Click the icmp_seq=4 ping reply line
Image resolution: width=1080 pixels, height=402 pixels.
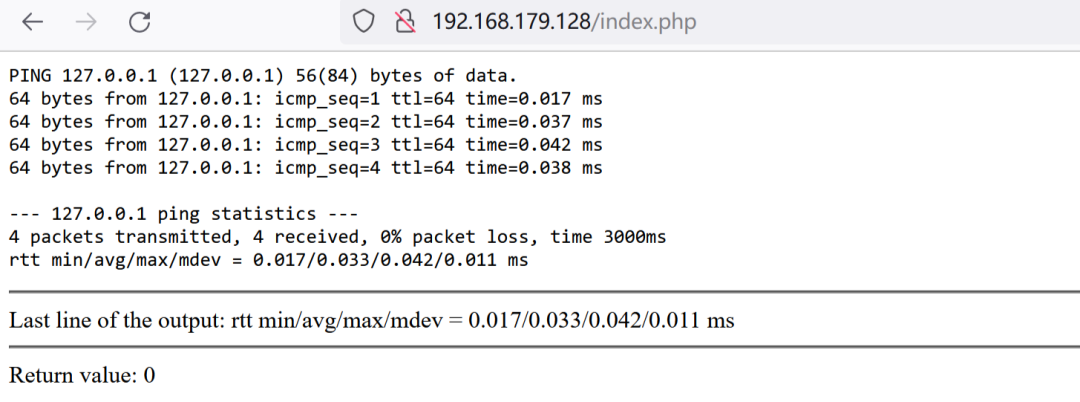[x=305, y=168]
